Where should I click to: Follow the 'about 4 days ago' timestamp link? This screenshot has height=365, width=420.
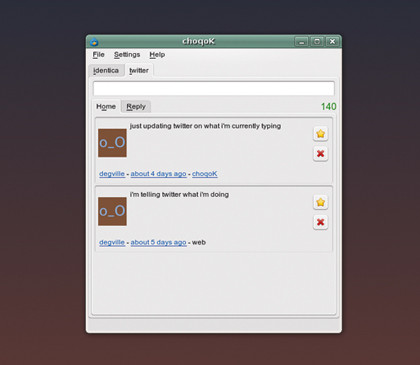click(x=158, y=174)
